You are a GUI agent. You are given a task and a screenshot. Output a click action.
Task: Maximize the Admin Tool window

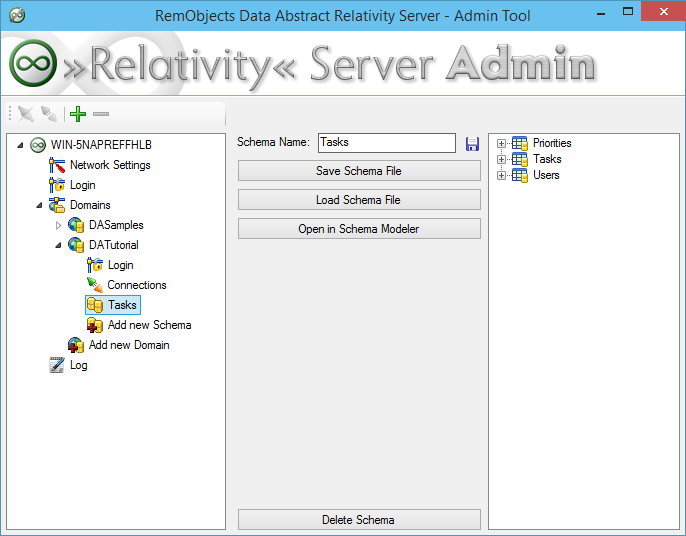point(628,12)
